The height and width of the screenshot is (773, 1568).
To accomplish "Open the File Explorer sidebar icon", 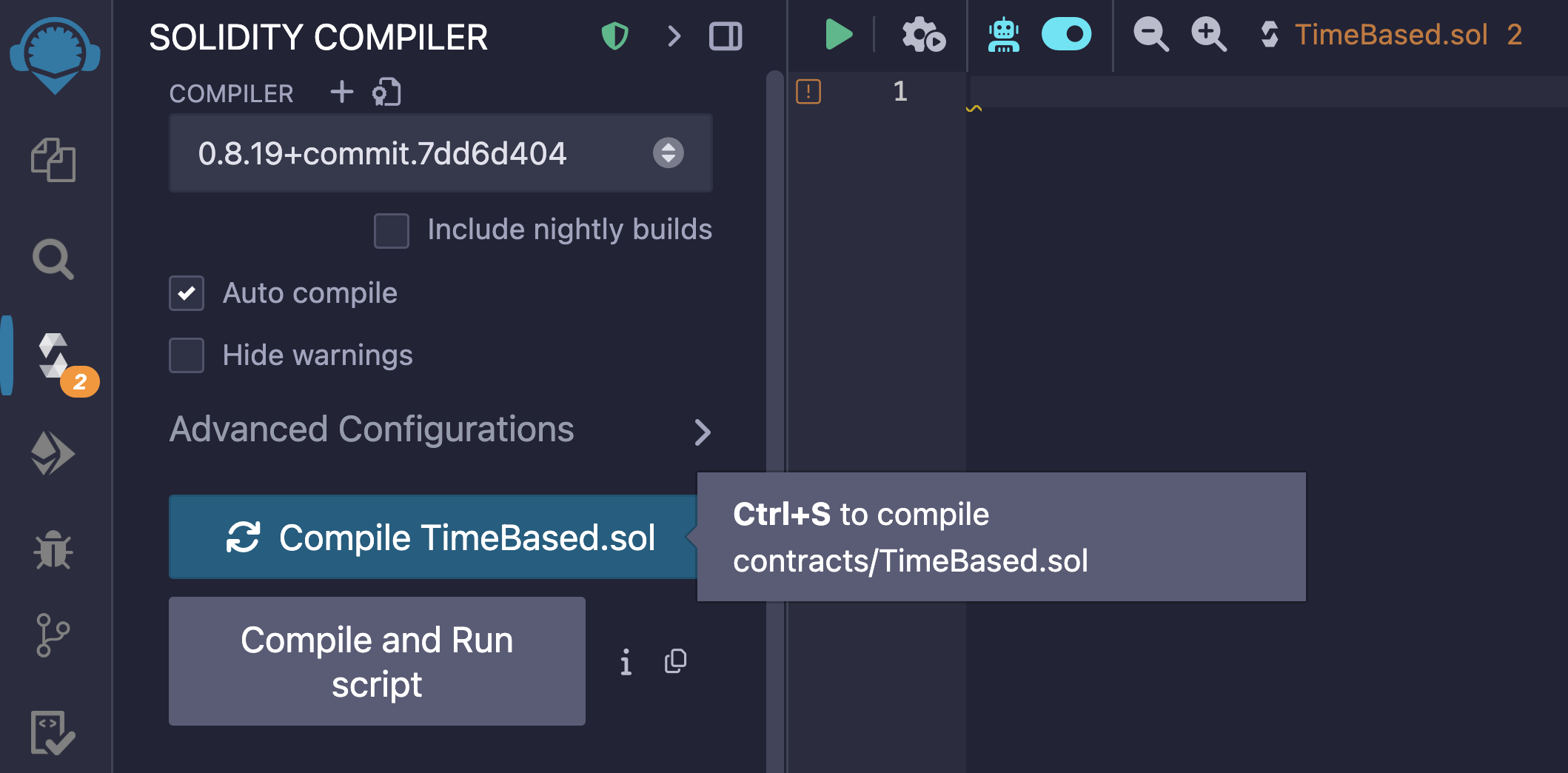I will click(53, 160).
